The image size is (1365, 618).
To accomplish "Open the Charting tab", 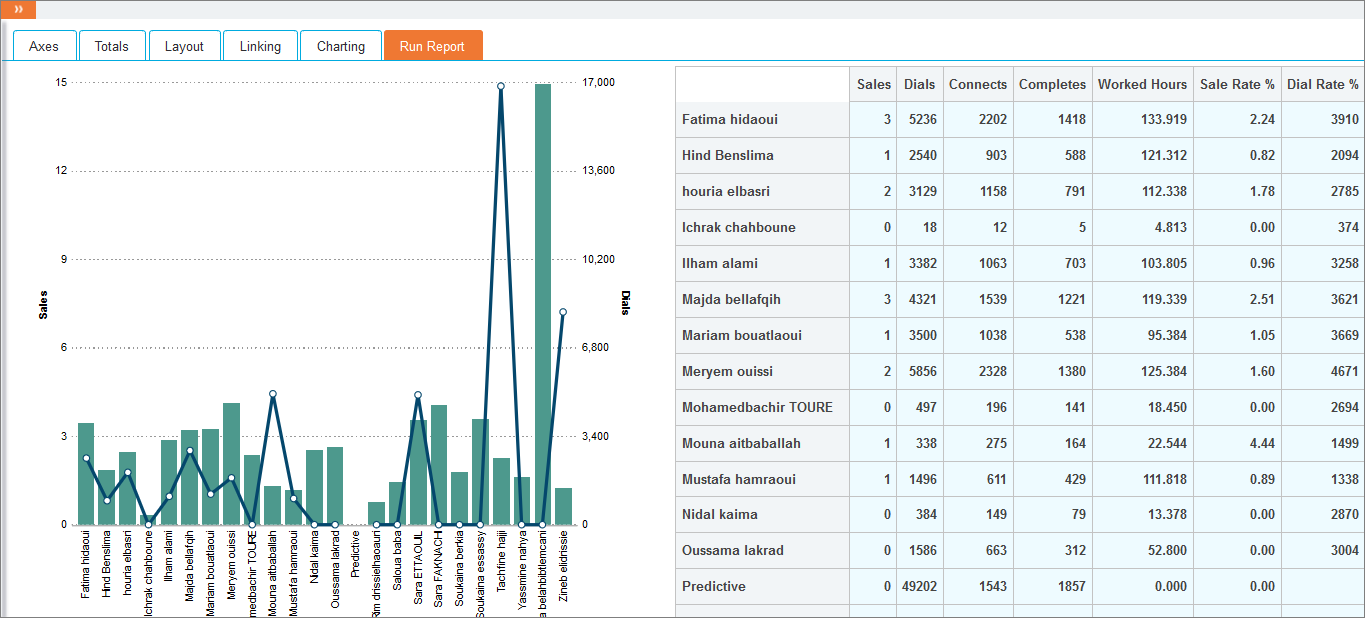I will pyautogui.click(x=341, y=46).
